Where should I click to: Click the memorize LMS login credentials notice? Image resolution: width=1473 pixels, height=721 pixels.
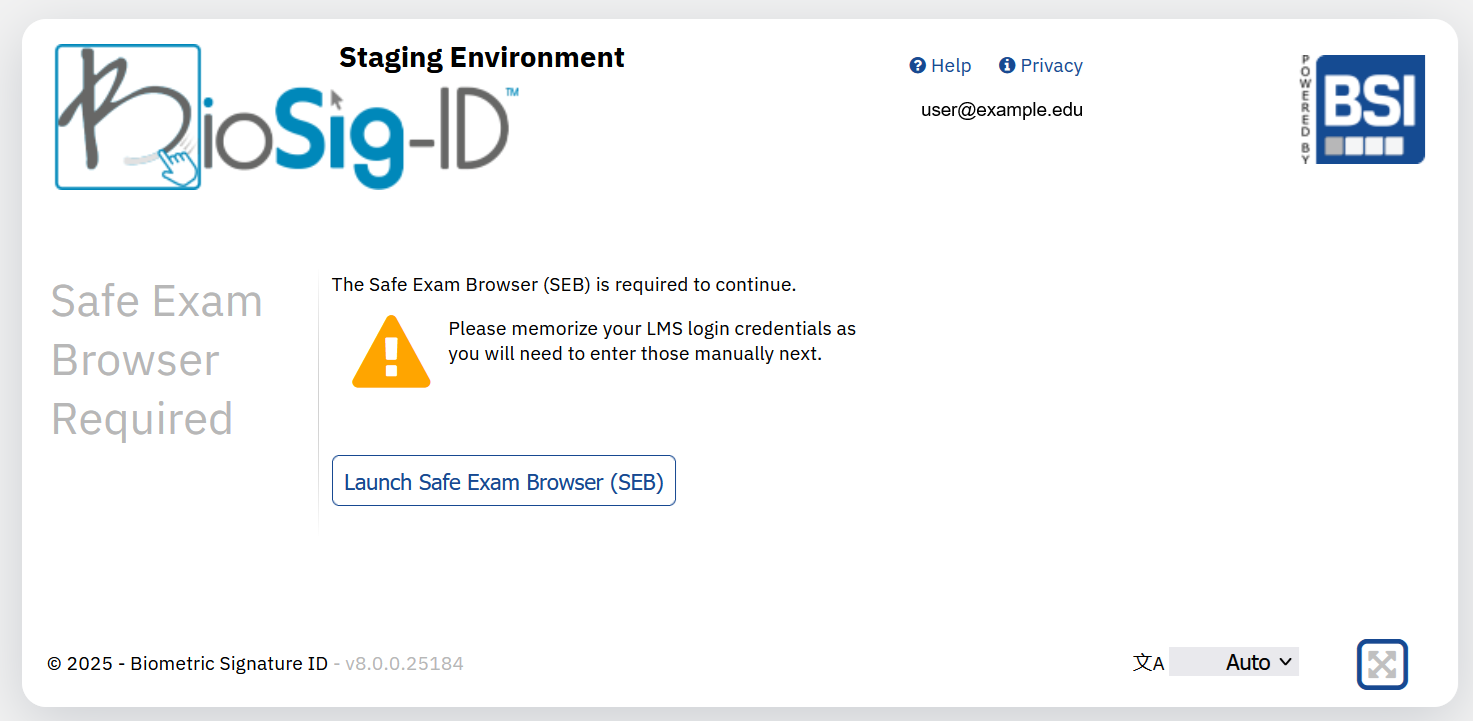[x=652, y=341]
